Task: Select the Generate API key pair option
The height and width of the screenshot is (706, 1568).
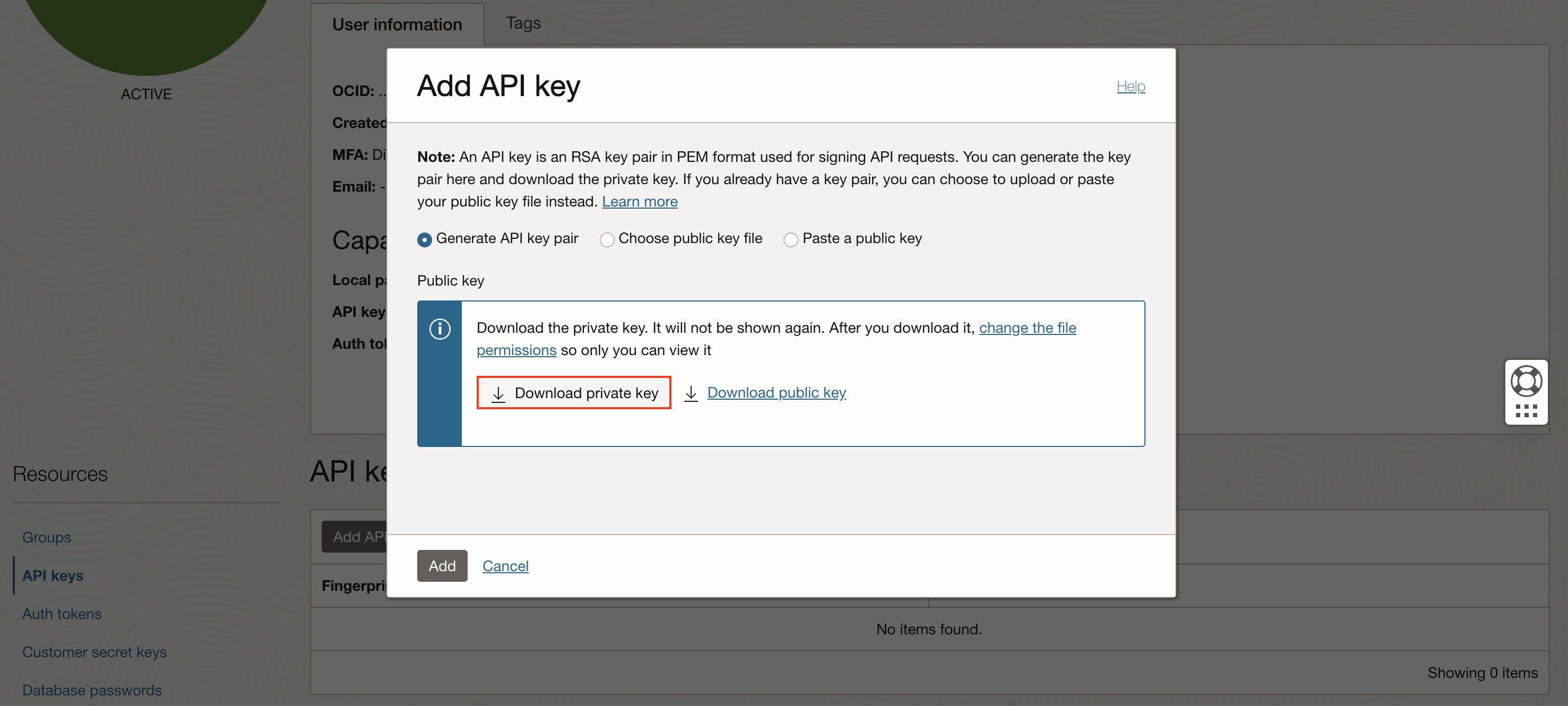Action: point(424,239)
